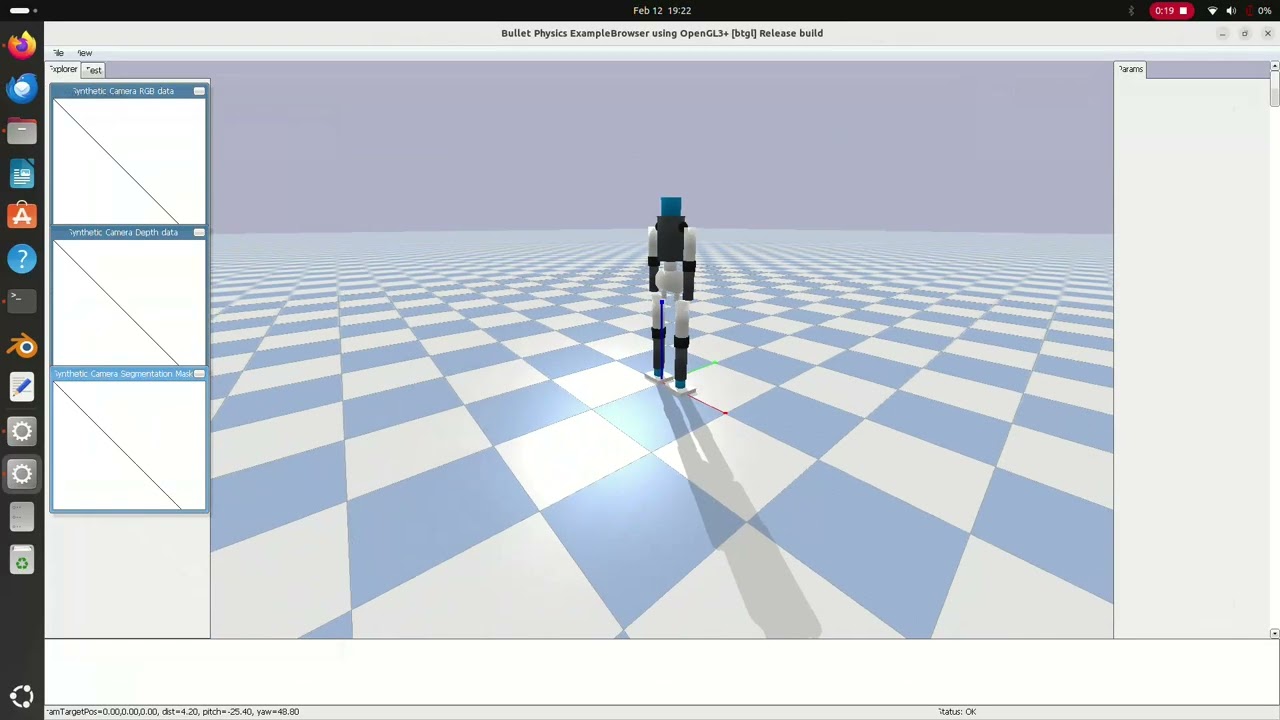Click the Synthetic Camera Depth data title-bar button
The height and width of the screenshot is (720, 1280).
[199, 232]
